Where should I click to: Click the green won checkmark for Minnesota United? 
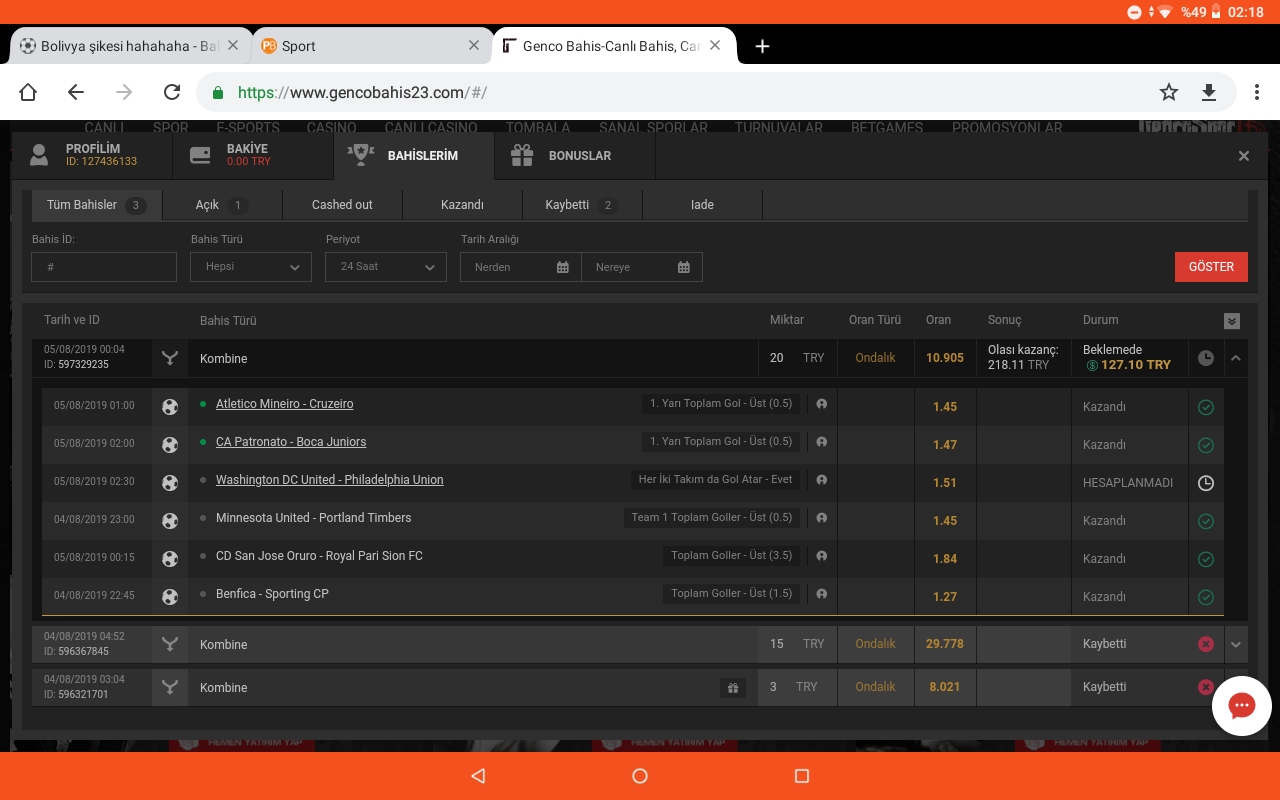click(x=1206, y=521)
